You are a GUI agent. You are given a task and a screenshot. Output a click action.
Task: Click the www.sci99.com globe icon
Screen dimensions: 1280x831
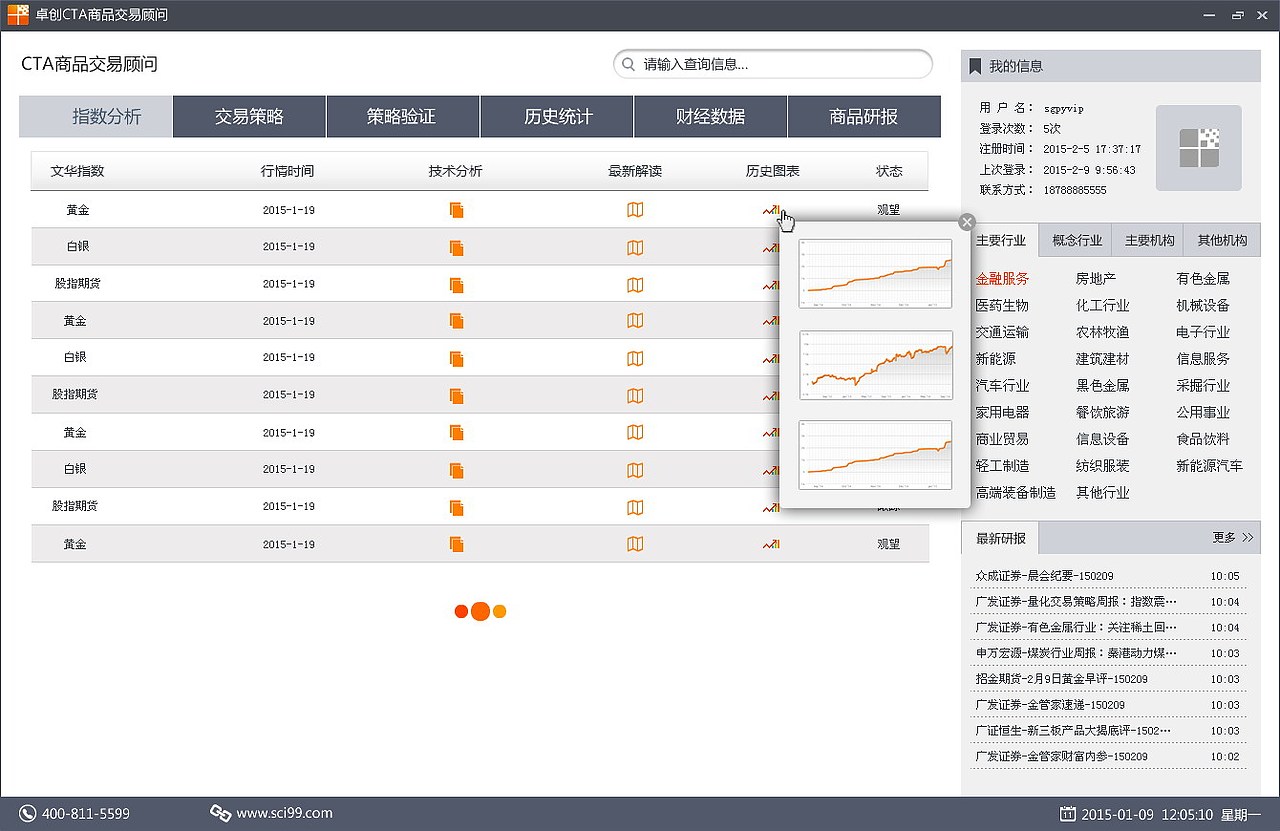[x=222, y=814]
